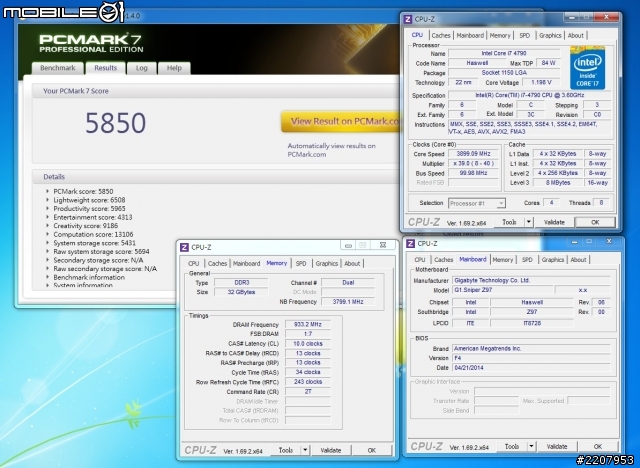Select the motherboard model G1.Sniper Z97

click(x=503, y=290)
